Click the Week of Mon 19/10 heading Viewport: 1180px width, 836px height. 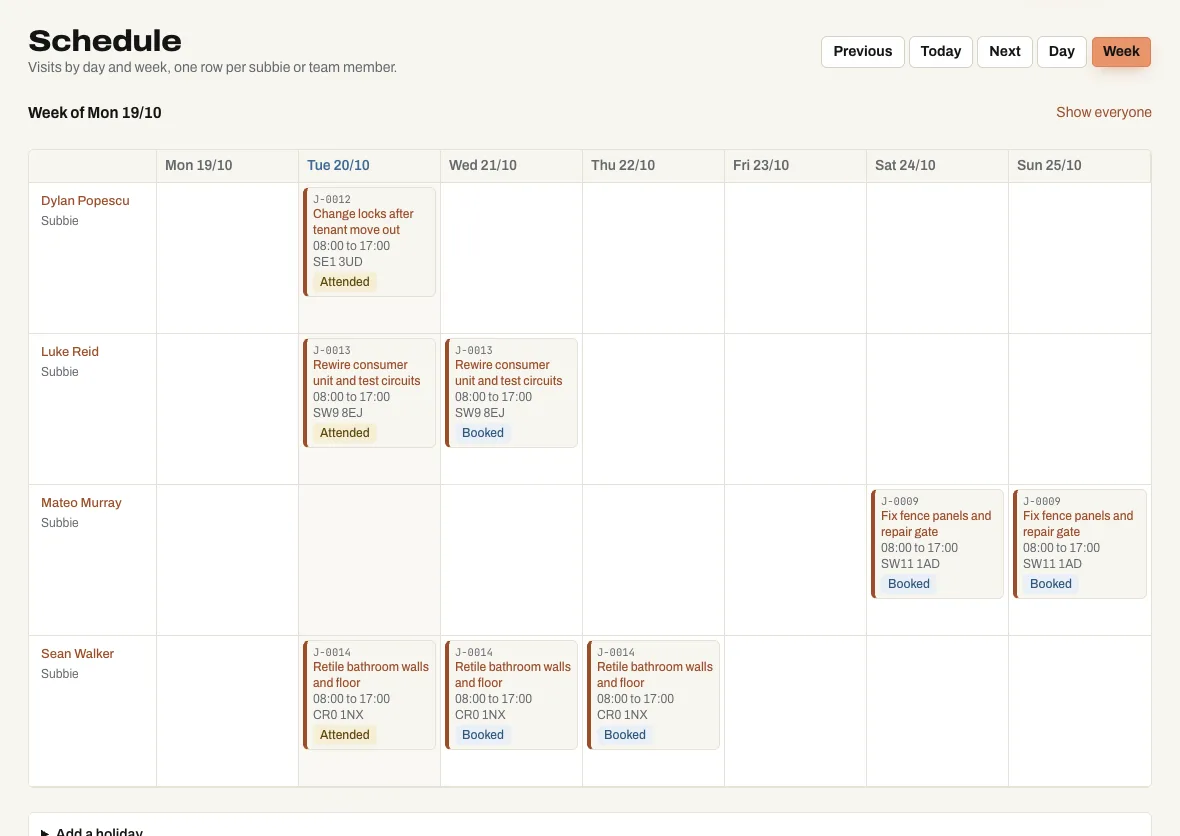95,113
